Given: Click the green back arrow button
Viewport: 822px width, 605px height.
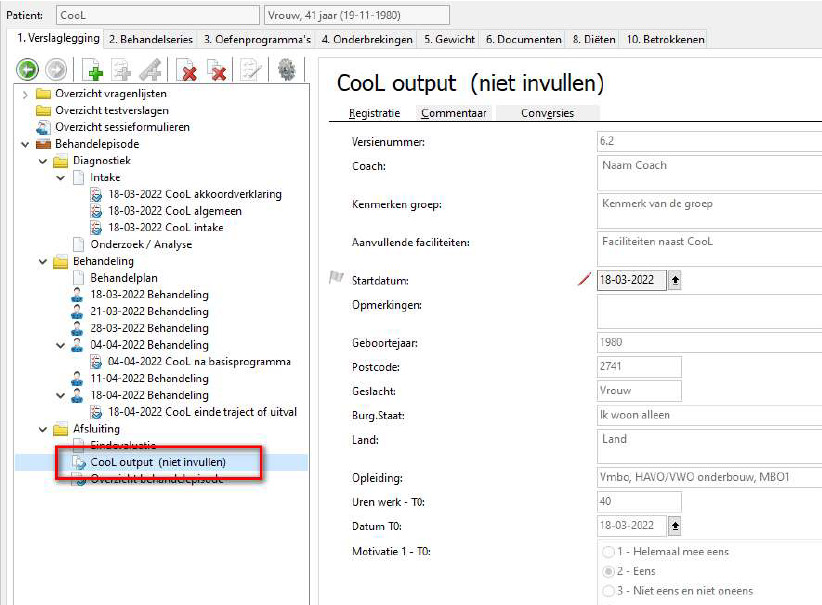Looking at the screenshot, I should [27, 70].
